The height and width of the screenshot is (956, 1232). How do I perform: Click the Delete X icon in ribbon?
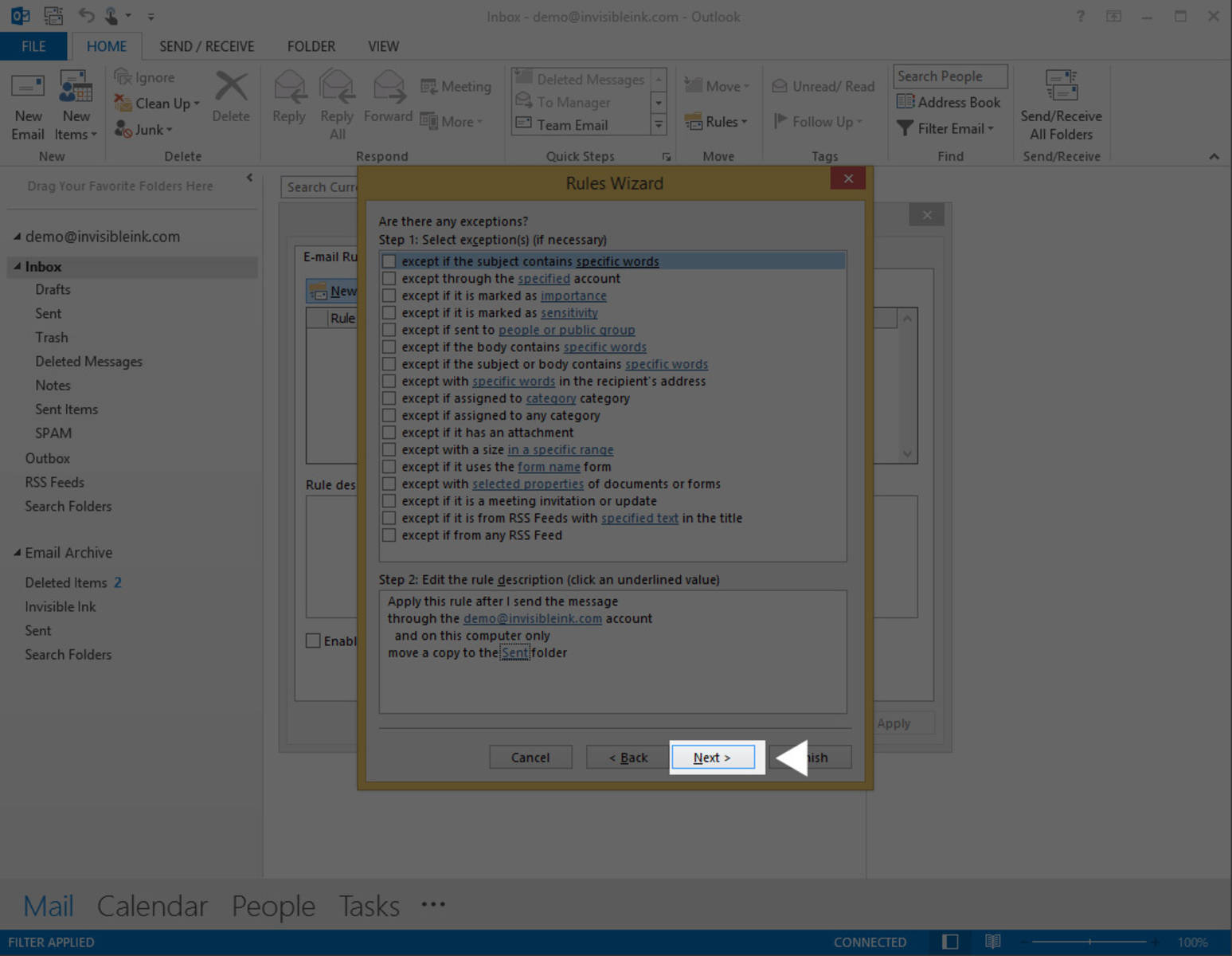pyautogui.click(x=231, y=87)
